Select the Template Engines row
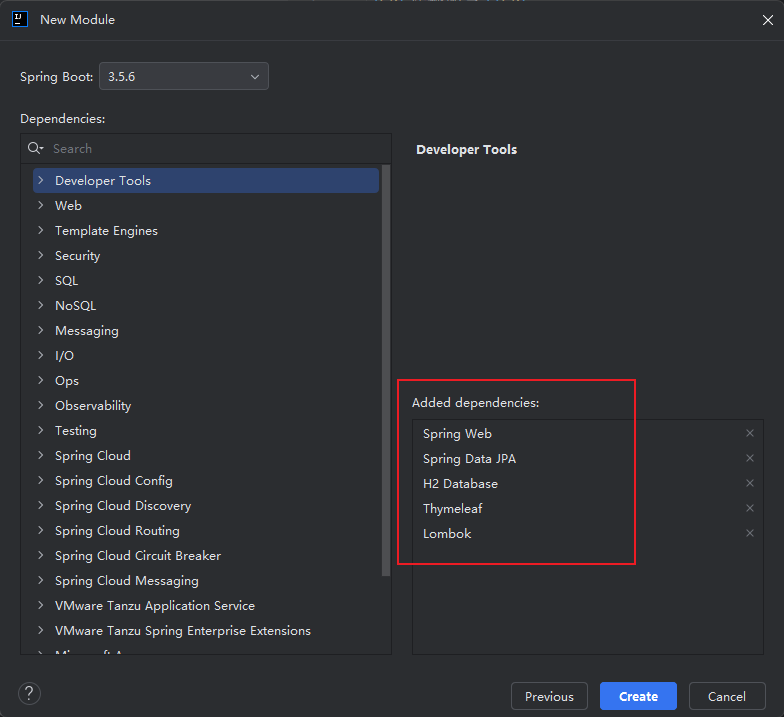The width and height of the screenshot is (784, 717). coord(206,230)
